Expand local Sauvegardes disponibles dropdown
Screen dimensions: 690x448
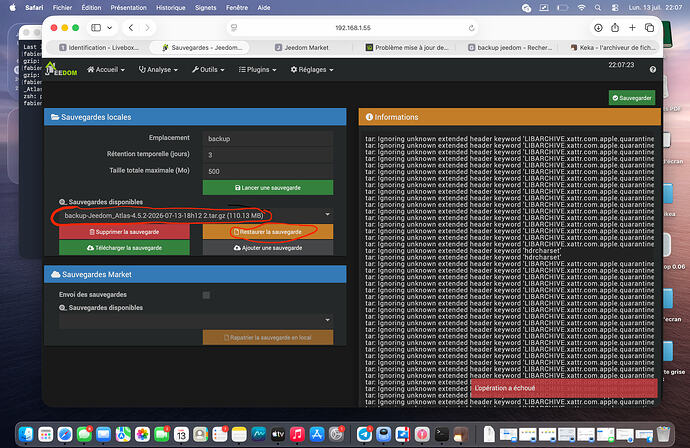tap(195, 215)
